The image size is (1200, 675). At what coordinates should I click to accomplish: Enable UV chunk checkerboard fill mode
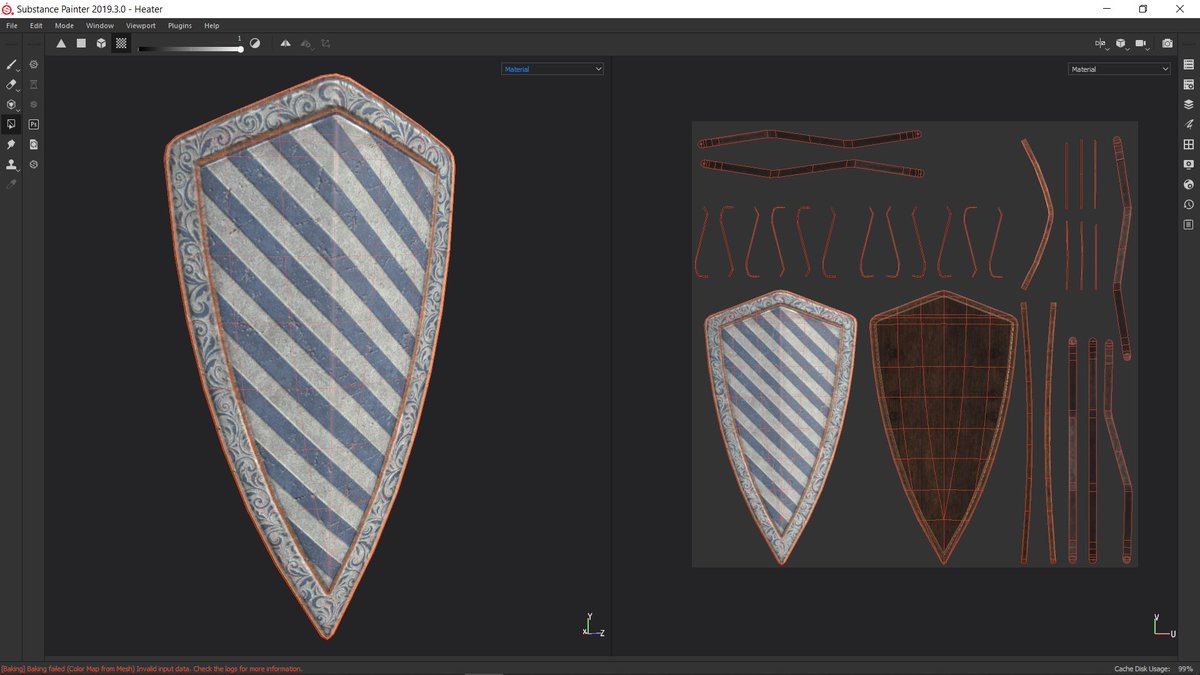(121, 44)
